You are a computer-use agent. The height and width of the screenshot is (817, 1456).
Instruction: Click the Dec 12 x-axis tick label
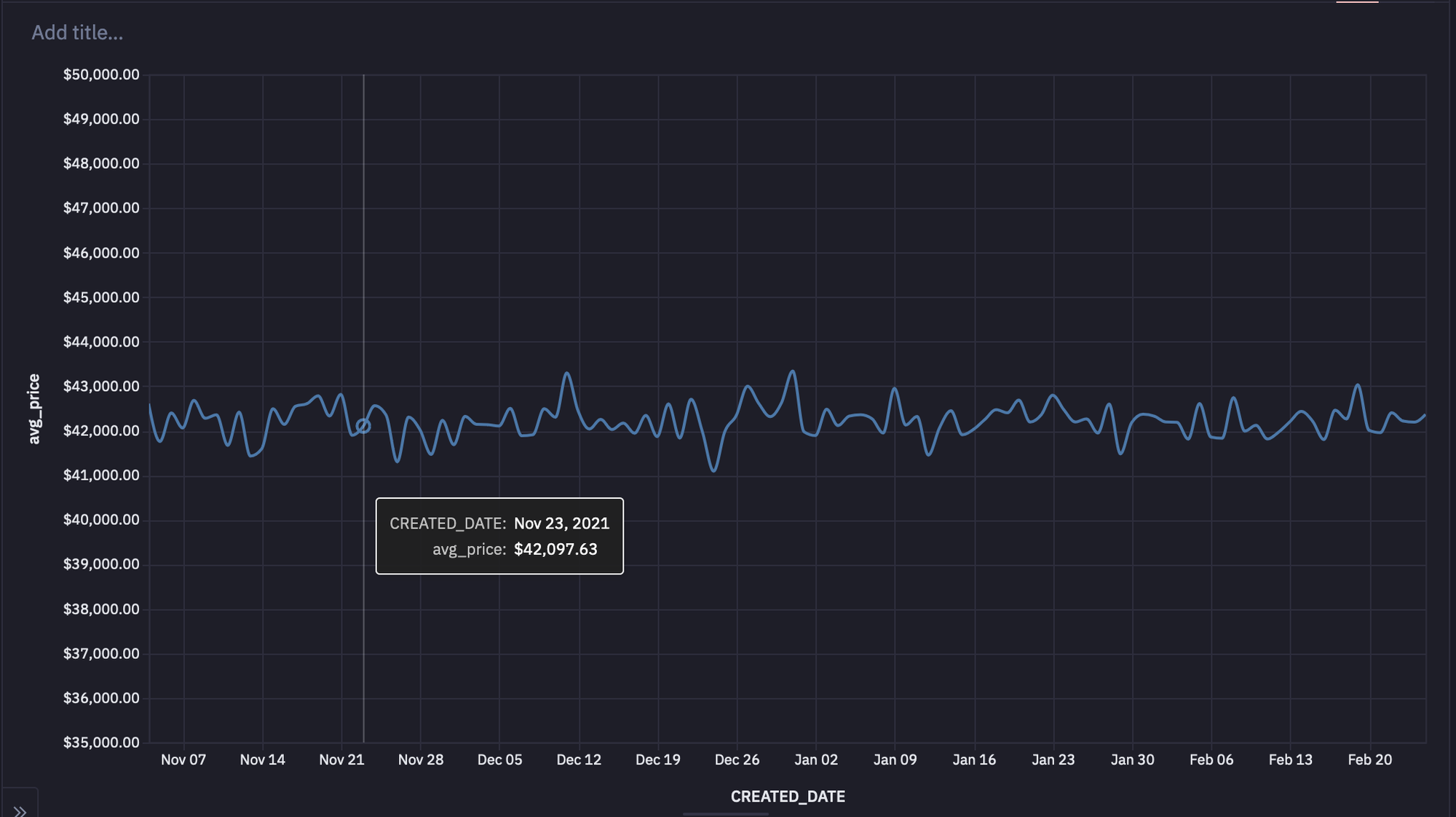click(579, 759)
